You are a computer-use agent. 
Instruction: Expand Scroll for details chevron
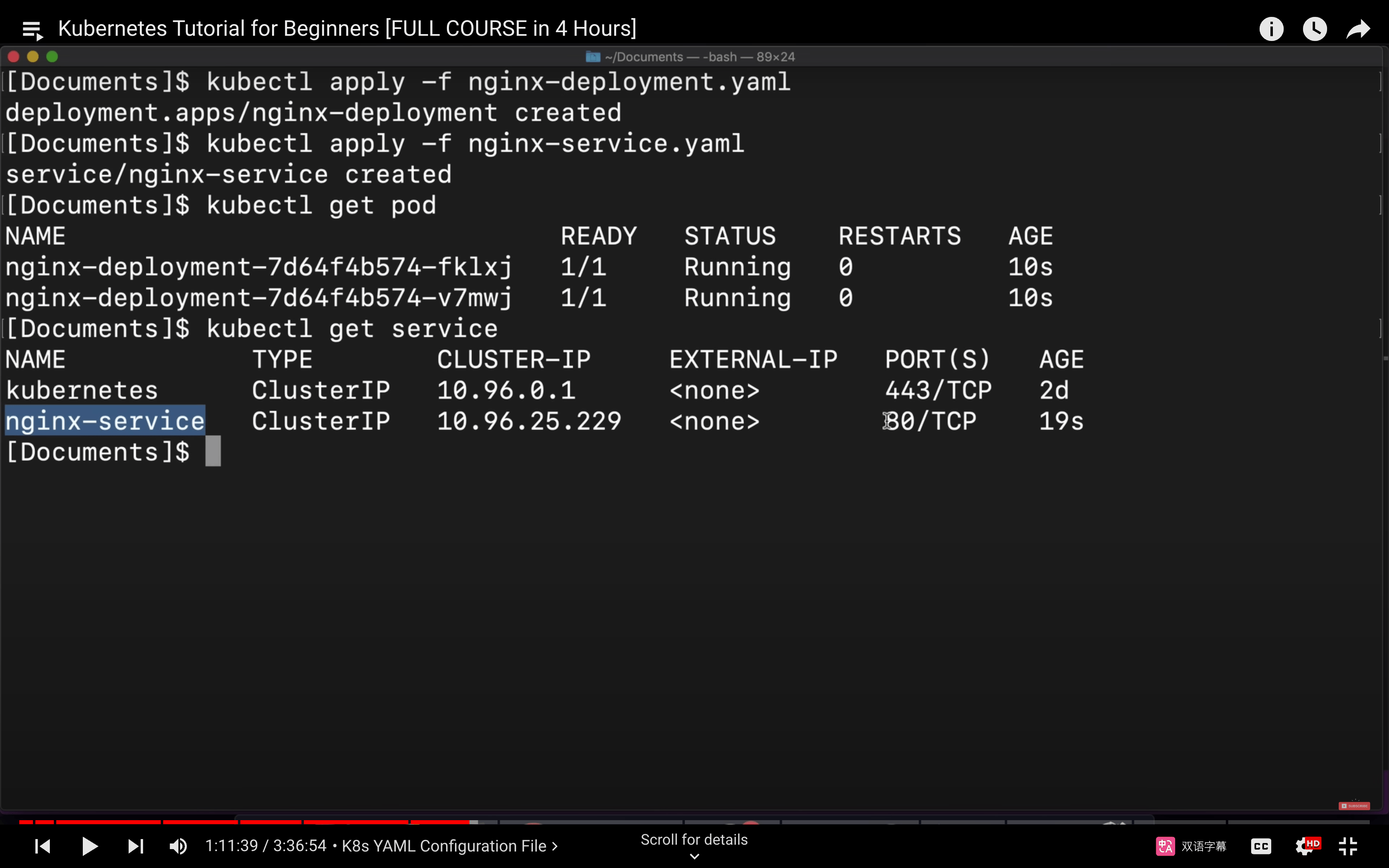(x=694, y=856)
